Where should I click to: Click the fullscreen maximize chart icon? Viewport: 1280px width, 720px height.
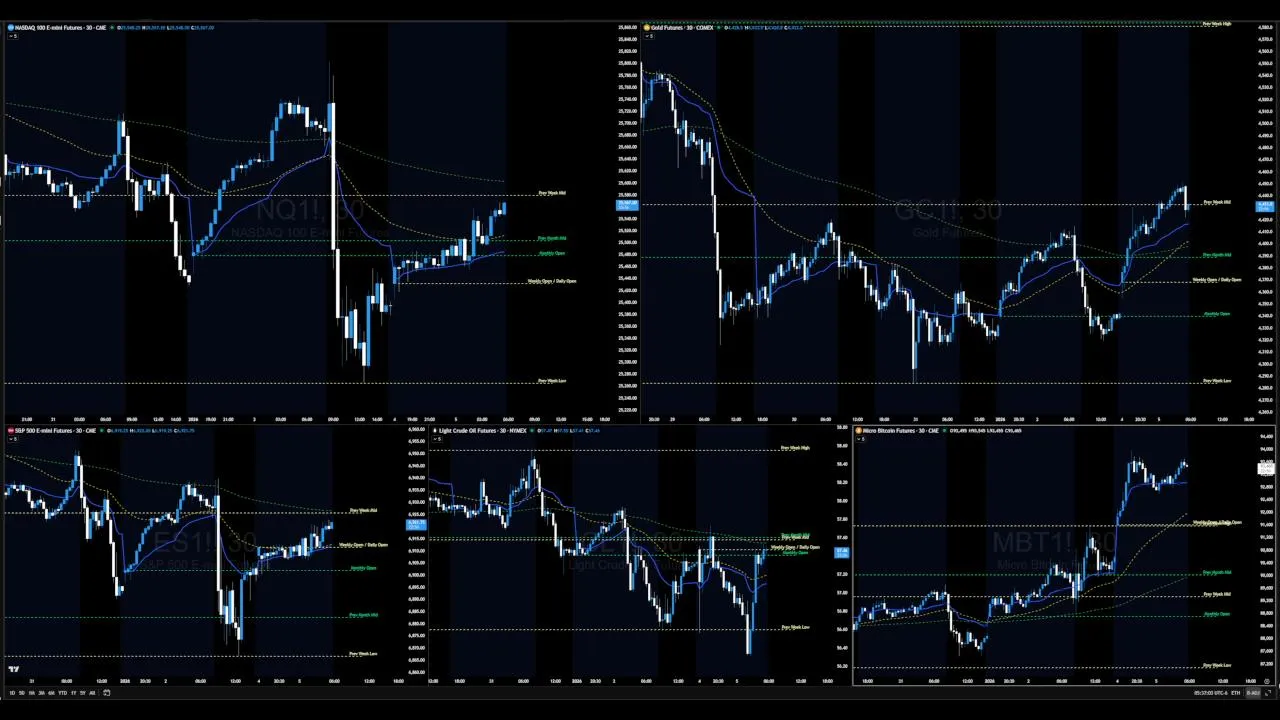[1268, 693]
